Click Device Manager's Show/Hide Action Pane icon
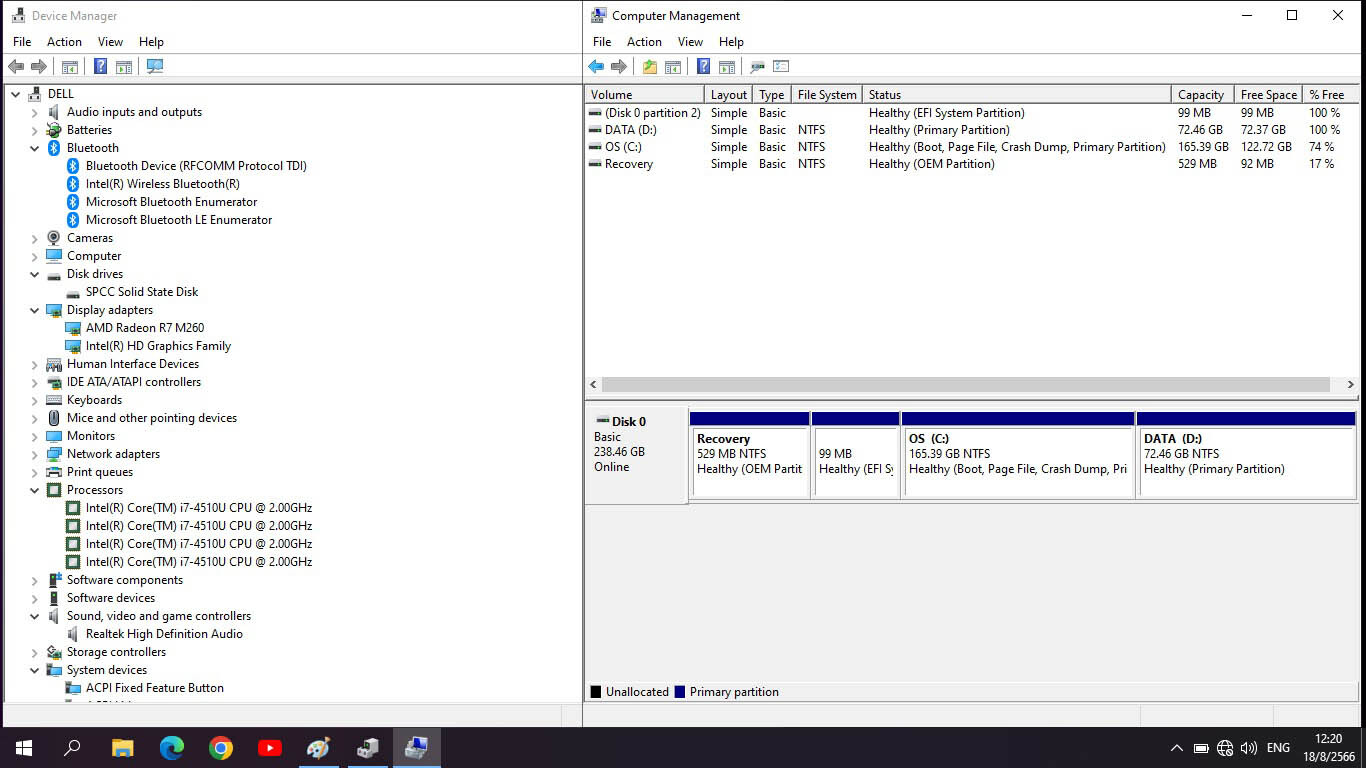The height and width of the screenshot is (768, 1366). [124, 67]
